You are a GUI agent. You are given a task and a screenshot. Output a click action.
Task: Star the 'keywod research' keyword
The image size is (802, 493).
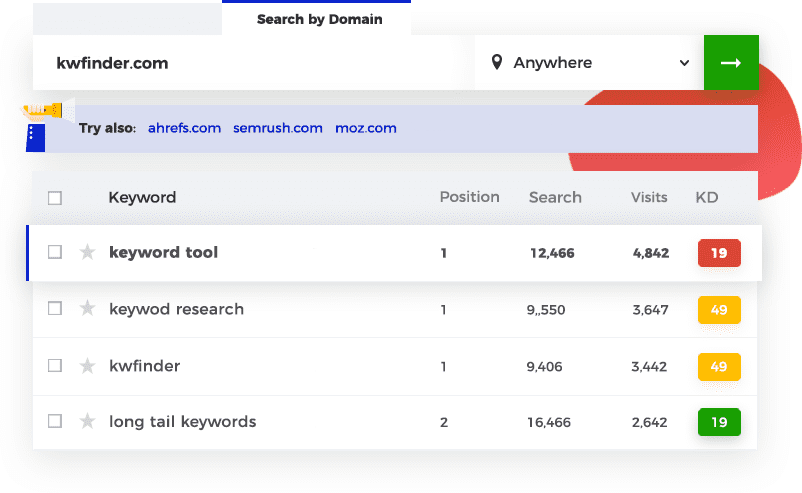pyautogui.click(x=87, y=309)
